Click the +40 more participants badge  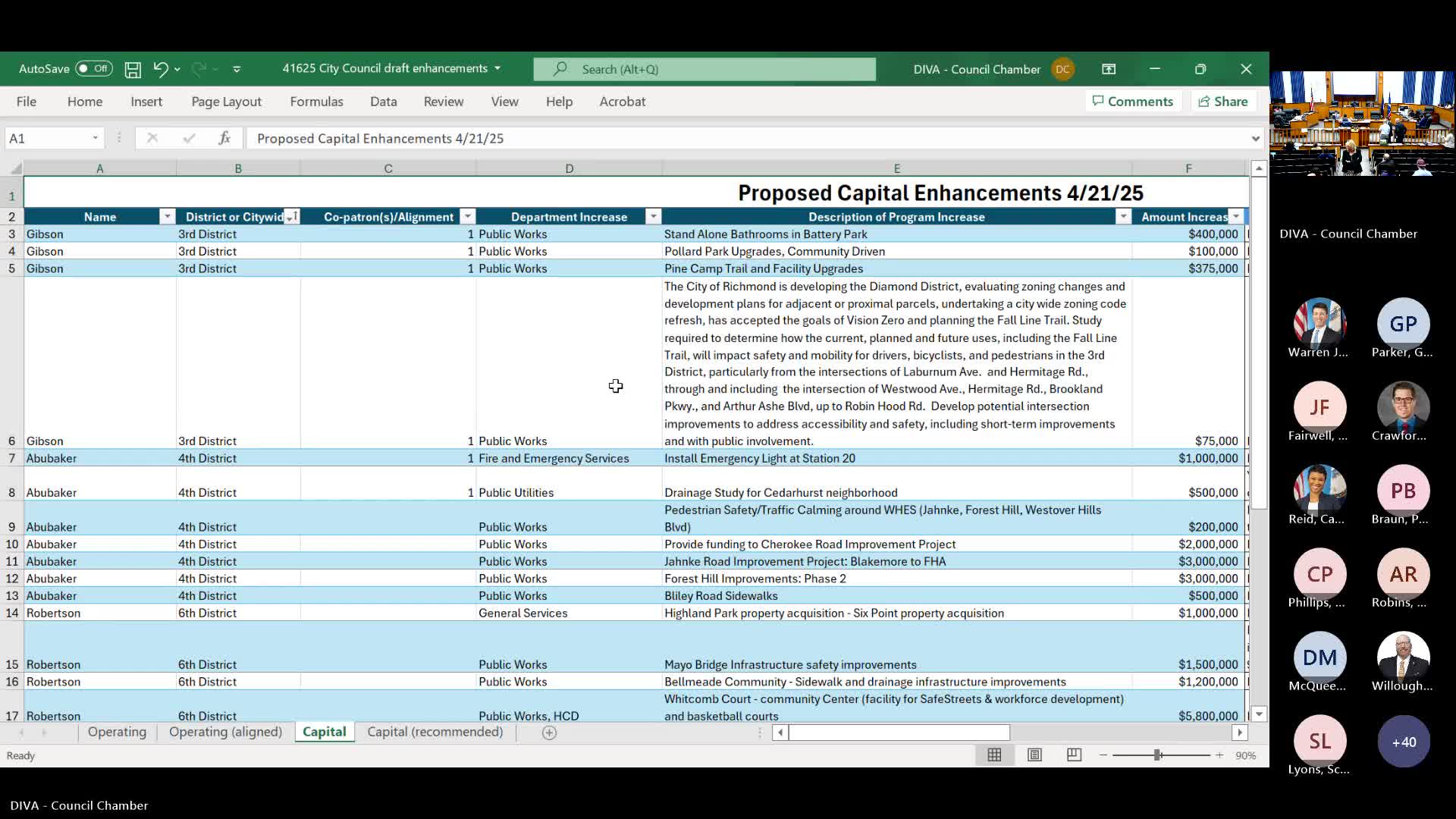(x=1404, y=742)
